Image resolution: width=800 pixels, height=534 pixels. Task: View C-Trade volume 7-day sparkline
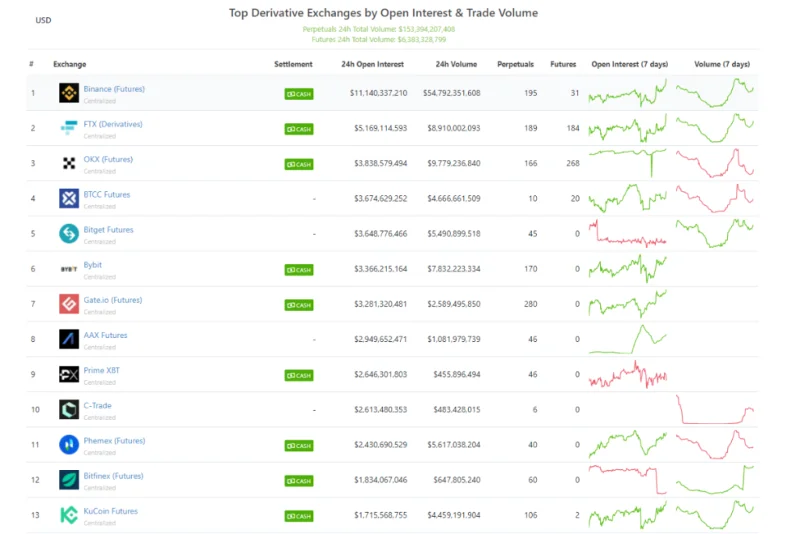point(715,410)
